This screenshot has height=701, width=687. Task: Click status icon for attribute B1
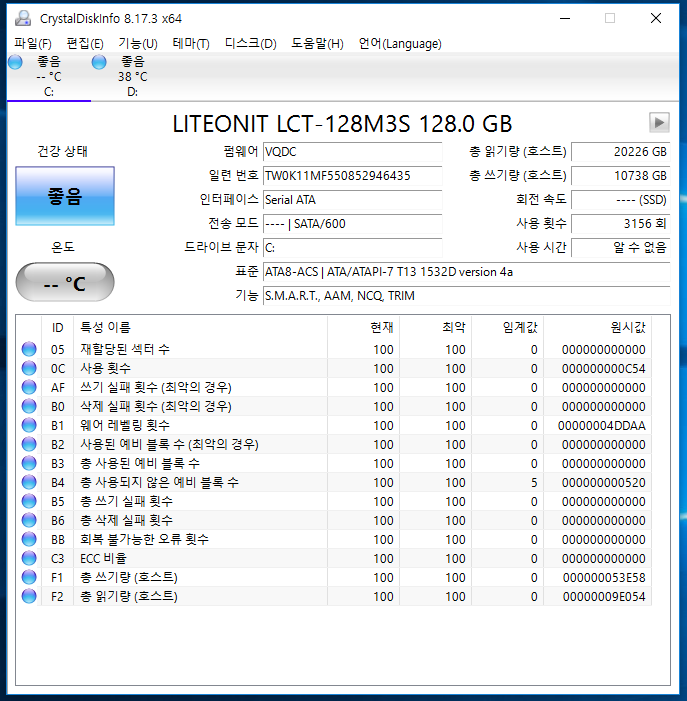point(29,425)
